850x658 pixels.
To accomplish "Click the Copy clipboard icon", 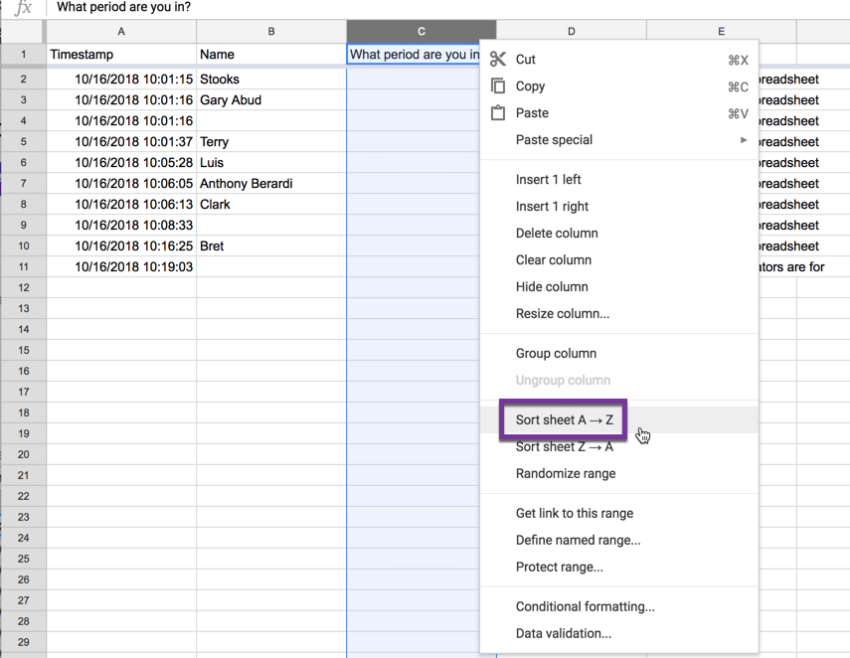I will point(498,86).
